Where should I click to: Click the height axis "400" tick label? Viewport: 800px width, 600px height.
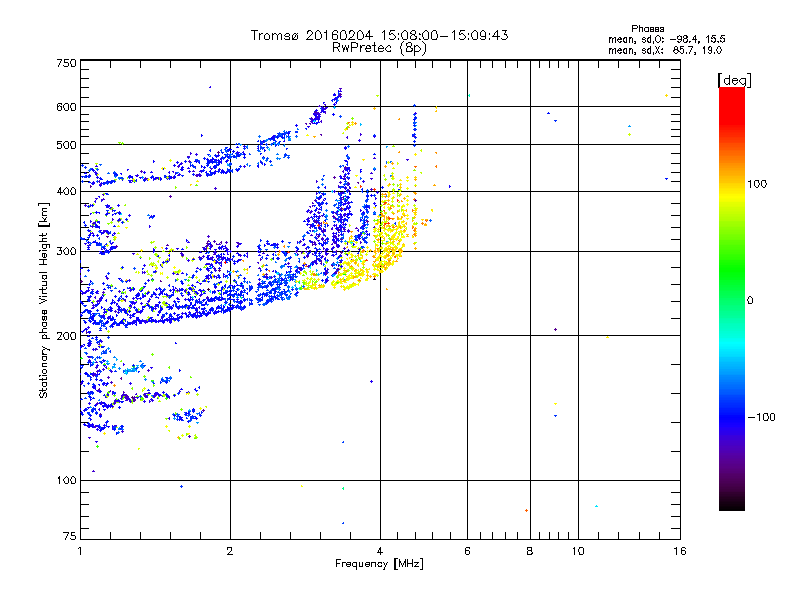[66, 191]
